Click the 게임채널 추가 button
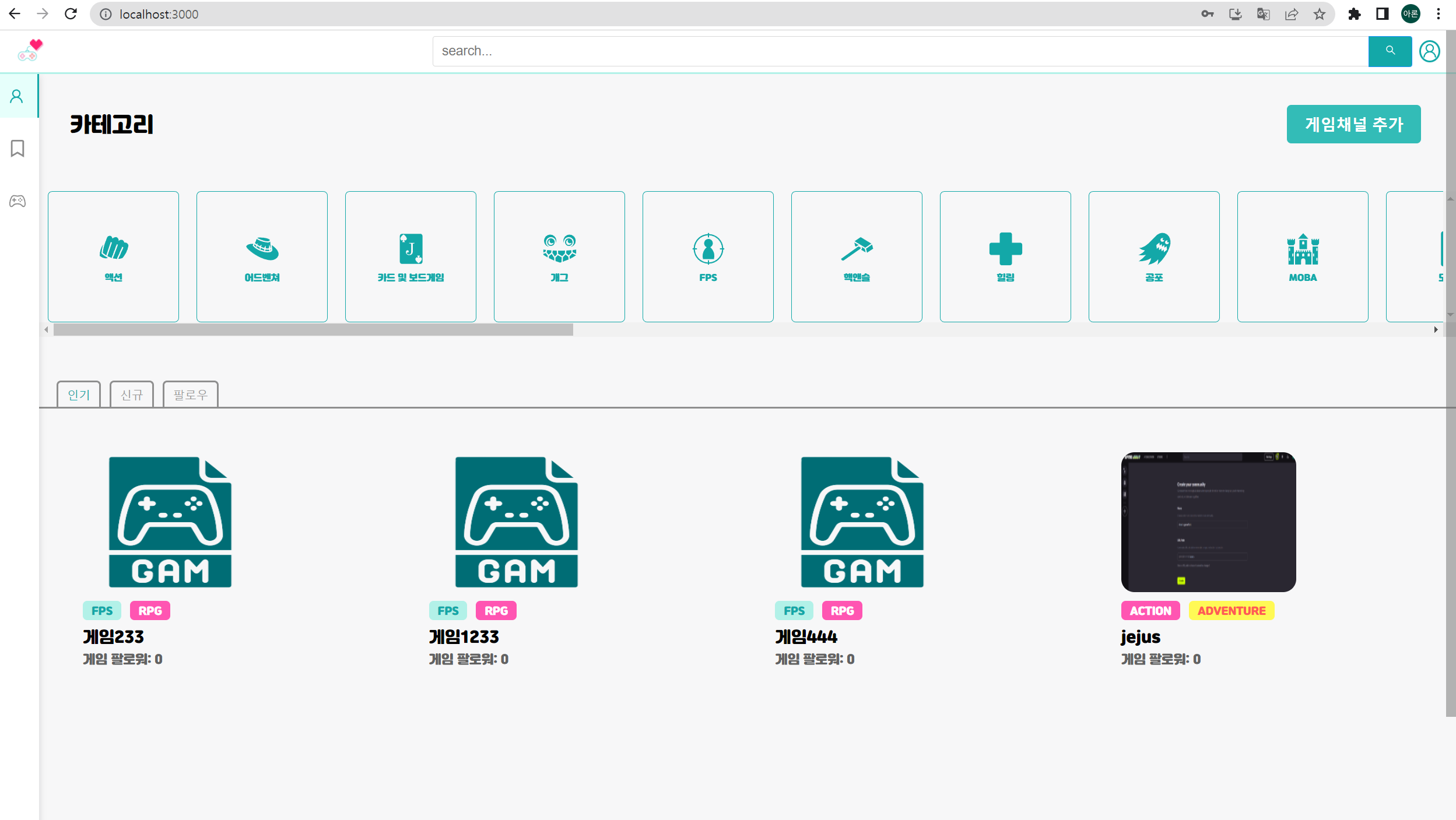Image resolution: width=1456 pixels, height=820 pixels. (x=1353, y=124)
